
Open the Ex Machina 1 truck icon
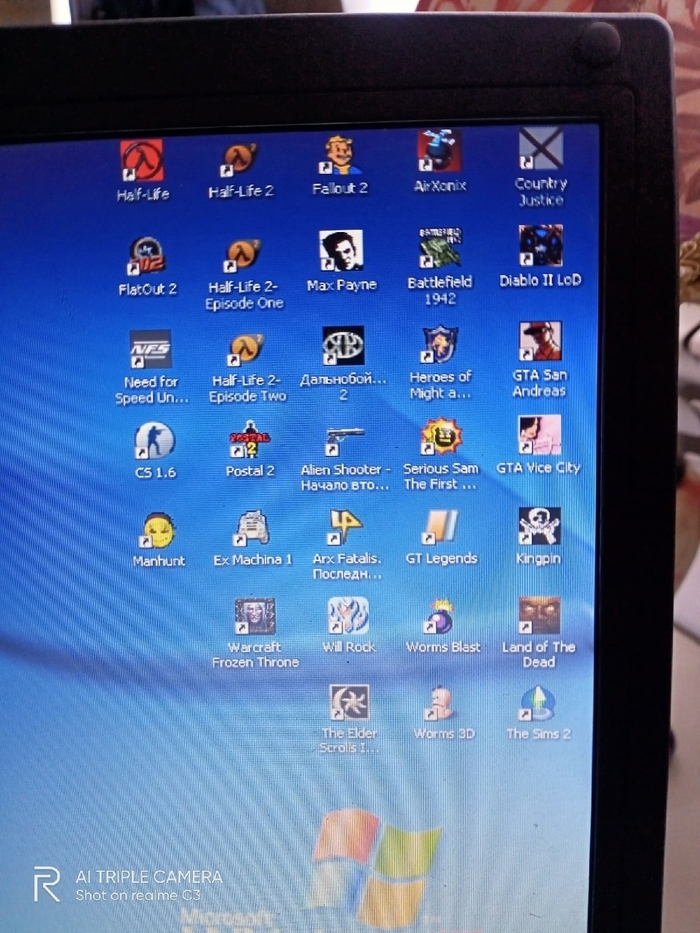pos(252,528)
